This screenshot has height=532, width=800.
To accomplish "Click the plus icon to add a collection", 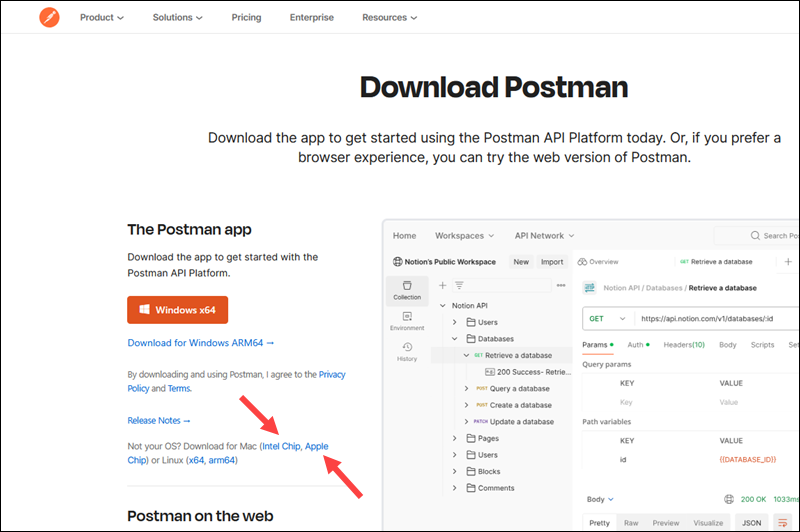I will [442, 285].
